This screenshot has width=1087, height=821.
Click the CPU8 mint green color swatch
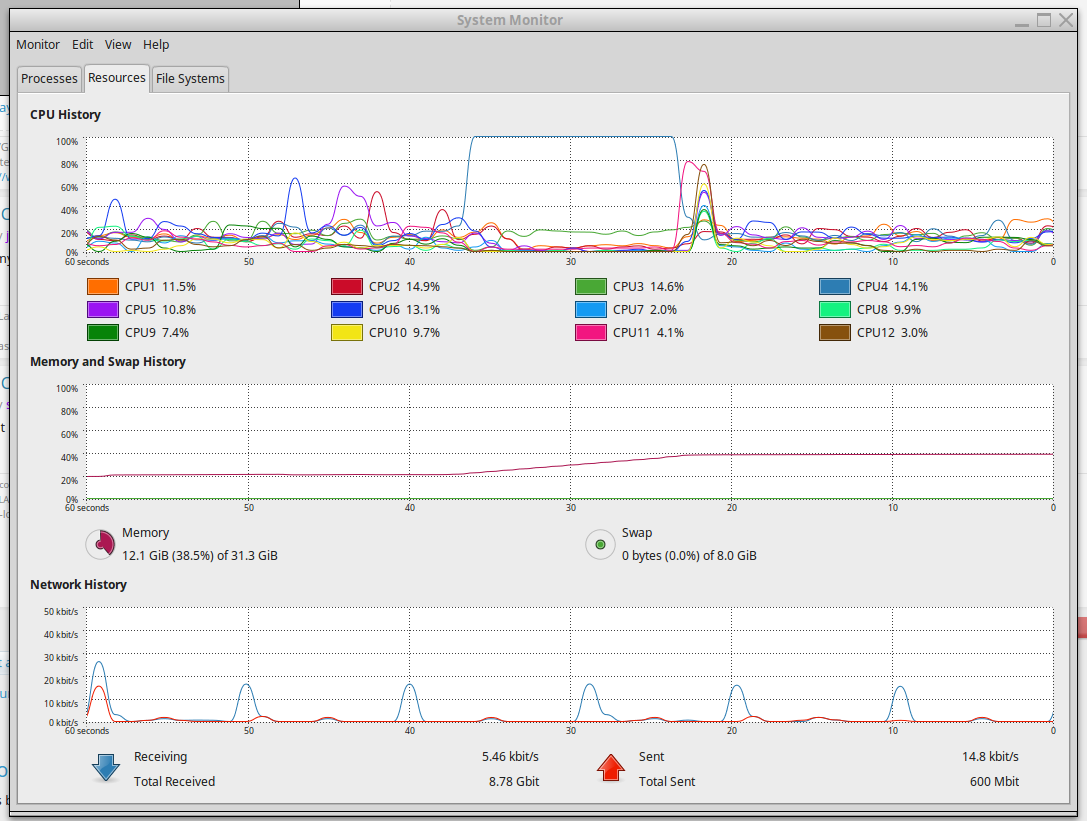click(835, 309)
